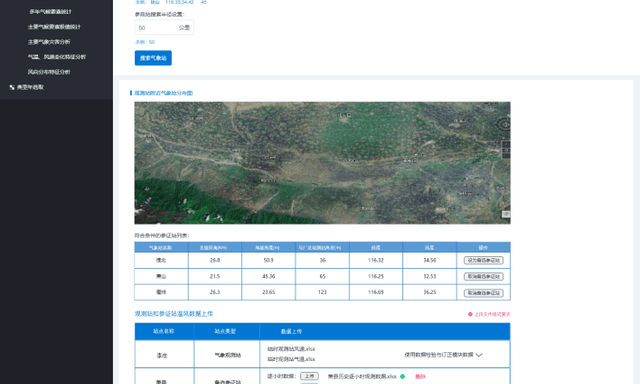This screenshot has height=384, width=640.
Task: Click the 116.69 longitude cell
Action: coord(376,292)
